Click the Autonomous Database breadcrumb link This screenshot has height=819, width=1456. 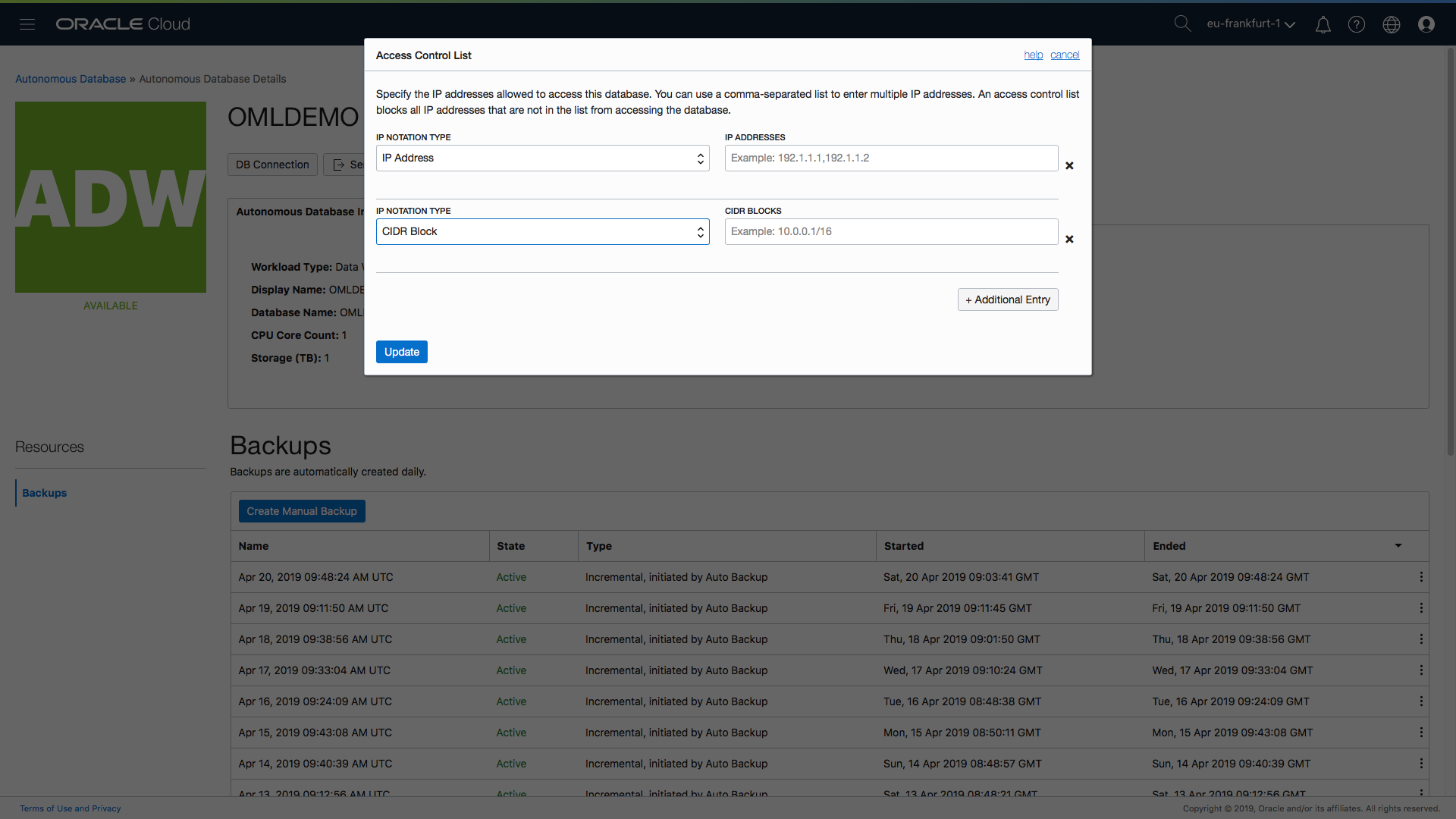click(71, 79)
